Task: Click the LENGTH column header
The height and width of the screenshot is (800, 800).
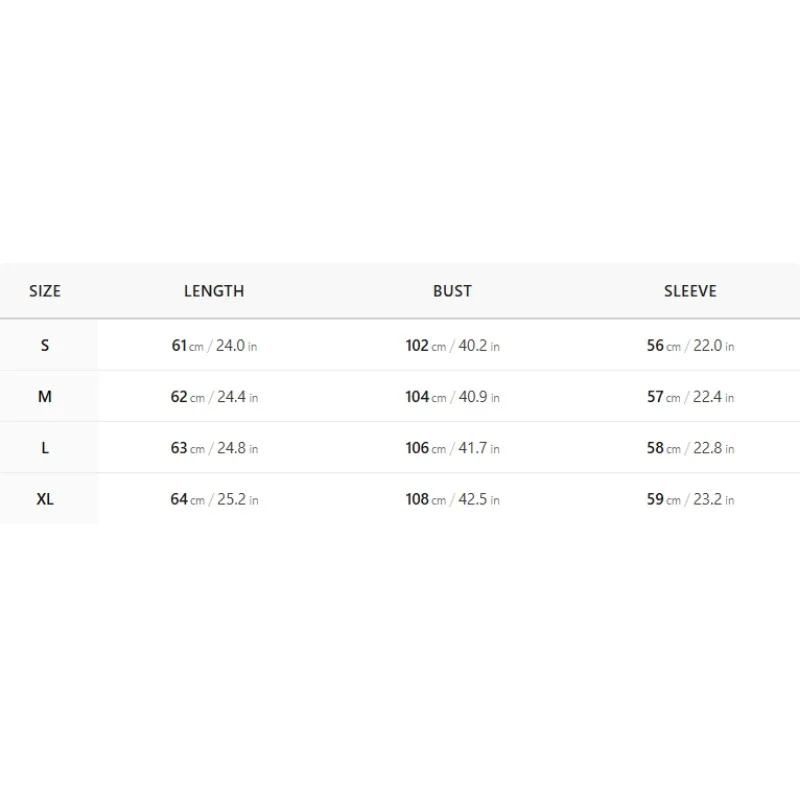Action: pos(214,291)
